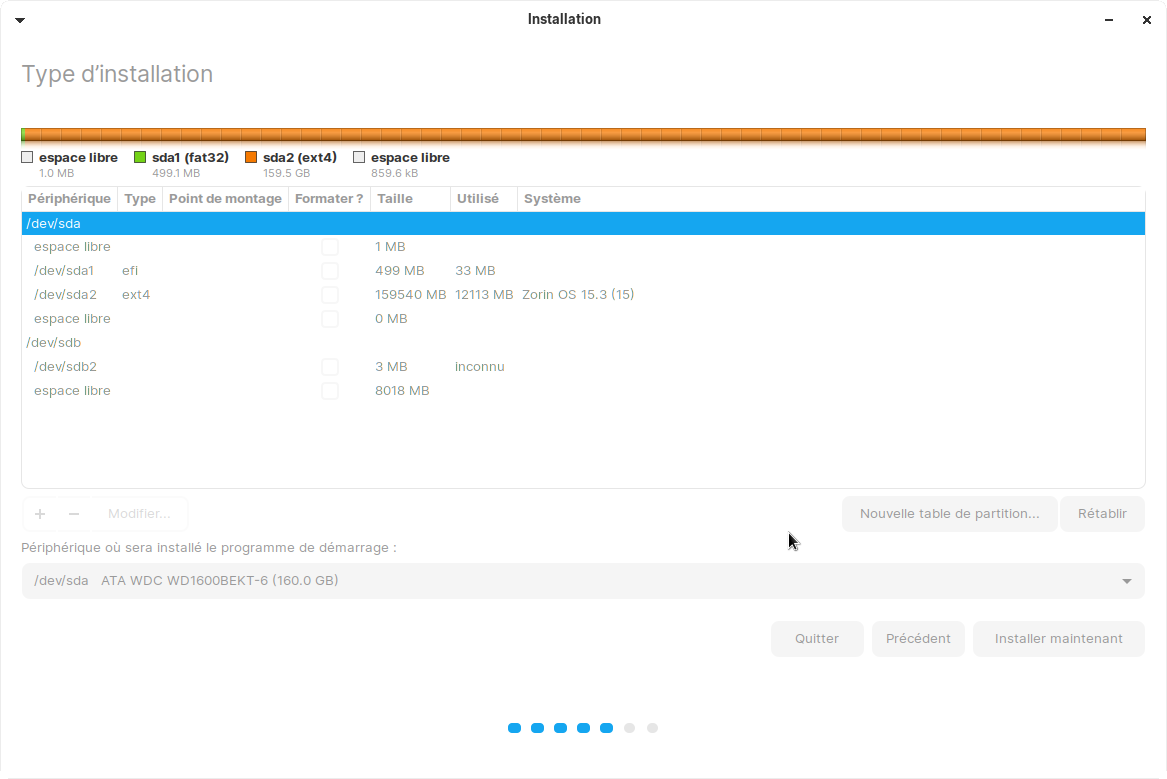
Task: Open the bootloader device dropdown
Action: point(582,581)
